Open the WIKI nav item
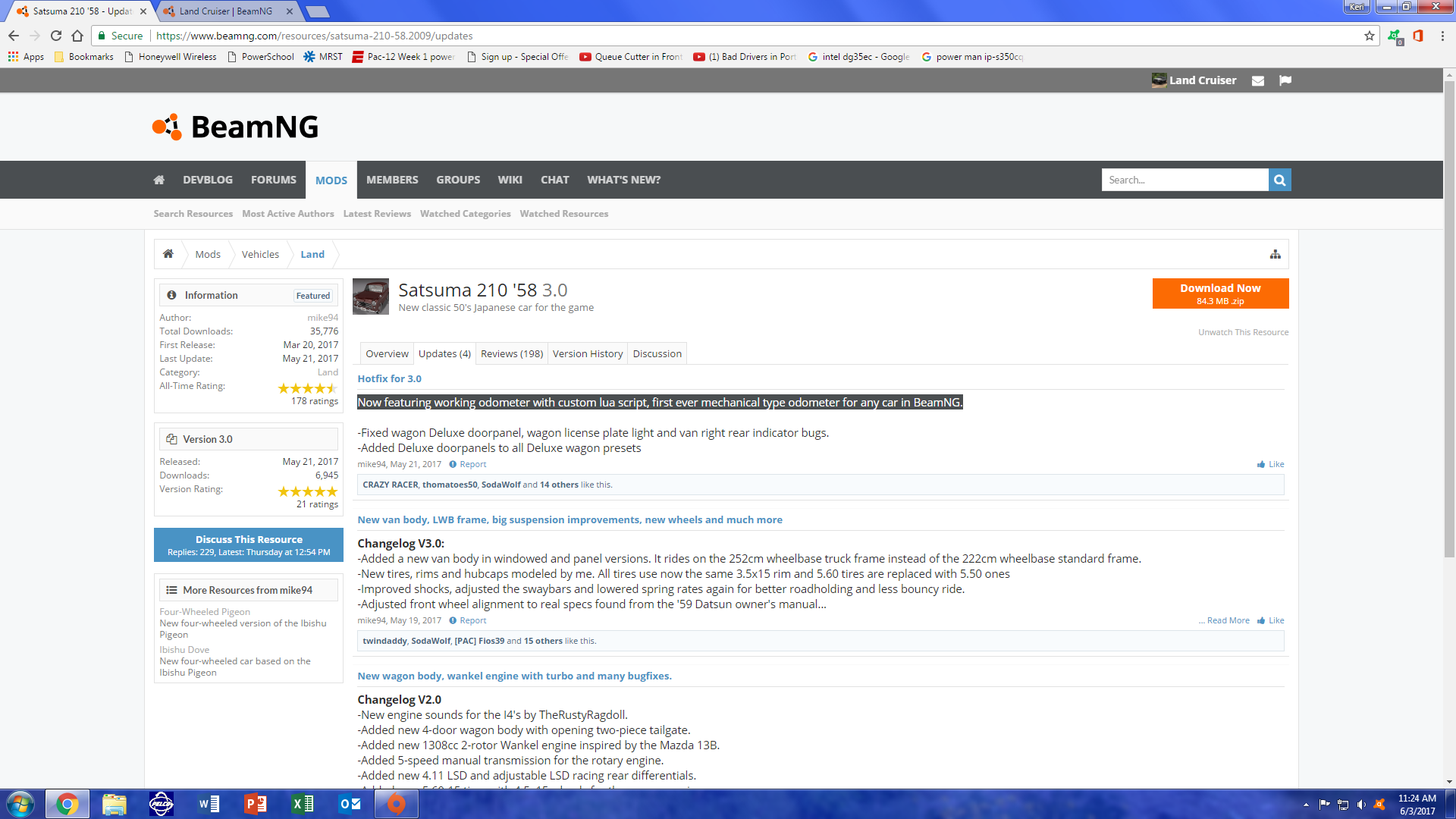This screenshot has height=819, width=1456. 510,180
